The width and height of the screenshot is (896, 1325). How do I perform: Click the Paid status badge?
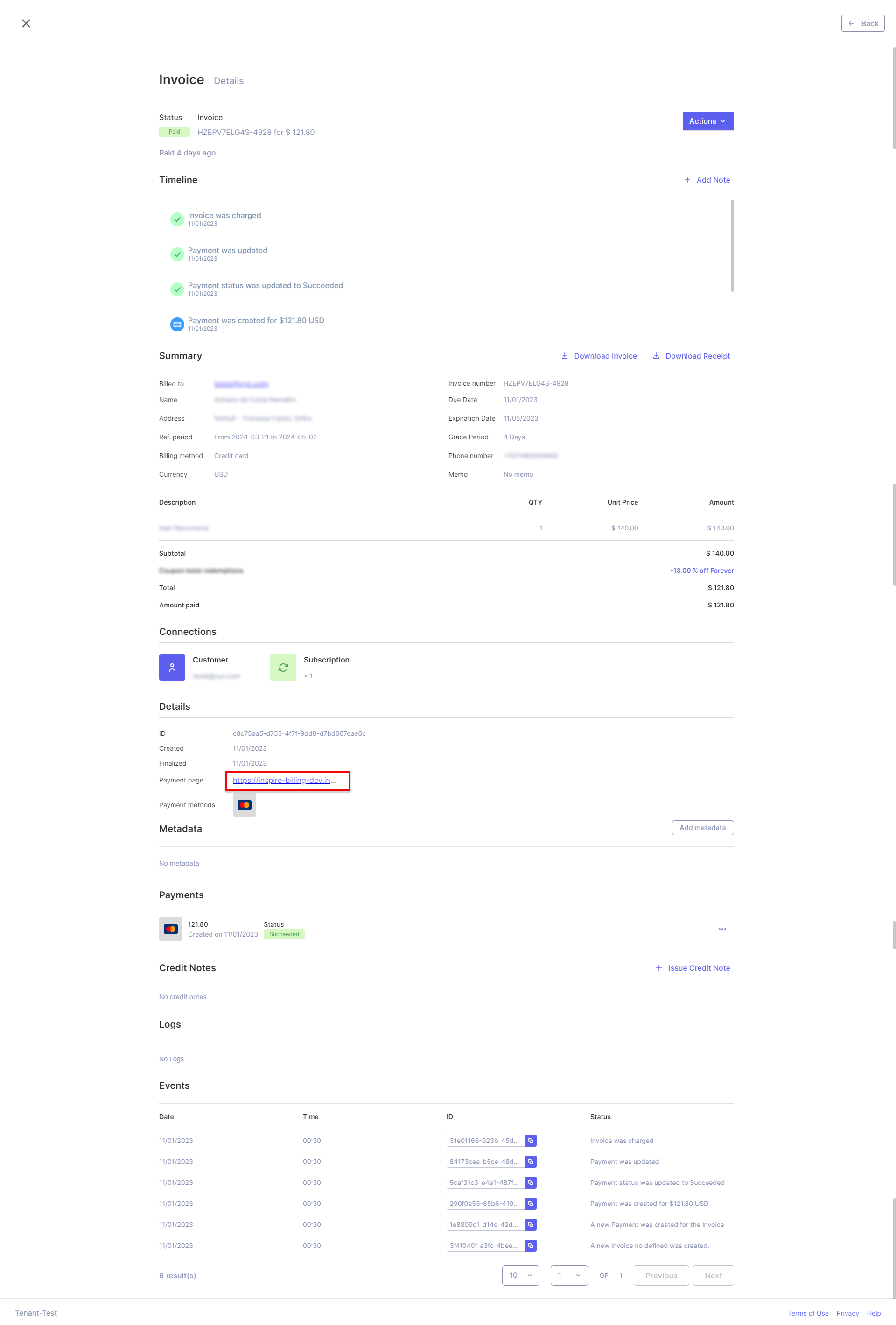pyautogui.click(x=174, y=132)
